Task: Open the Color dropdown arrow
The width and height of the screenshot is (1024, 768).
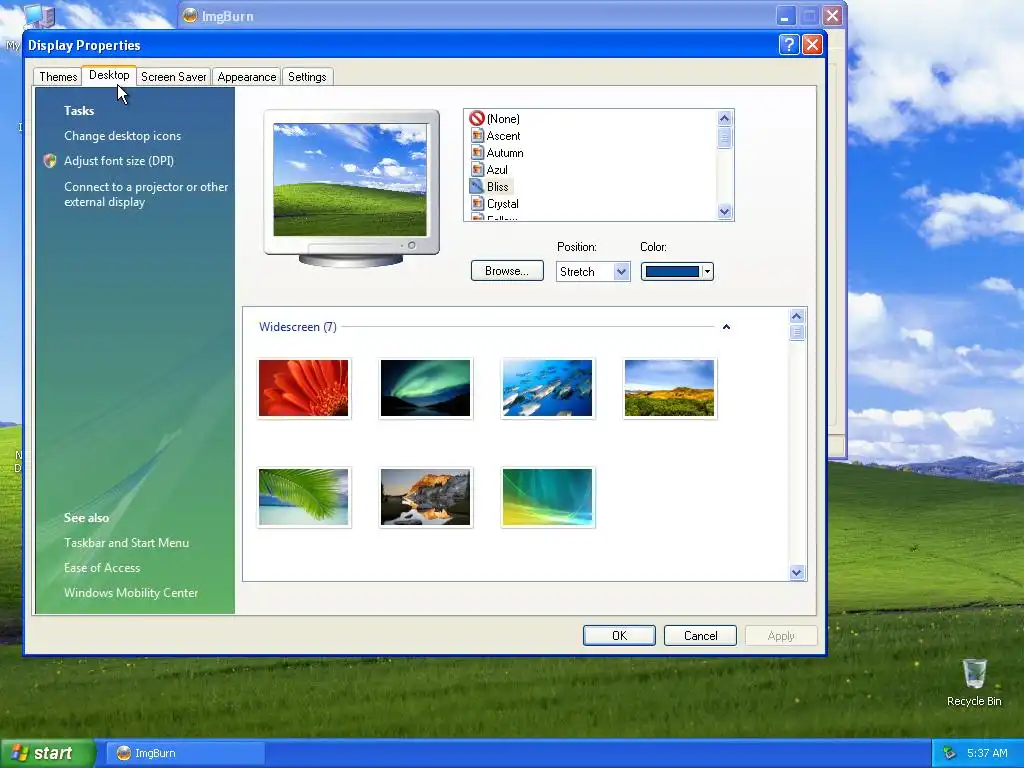Action: pyautogui.click(x=707, y=272)
